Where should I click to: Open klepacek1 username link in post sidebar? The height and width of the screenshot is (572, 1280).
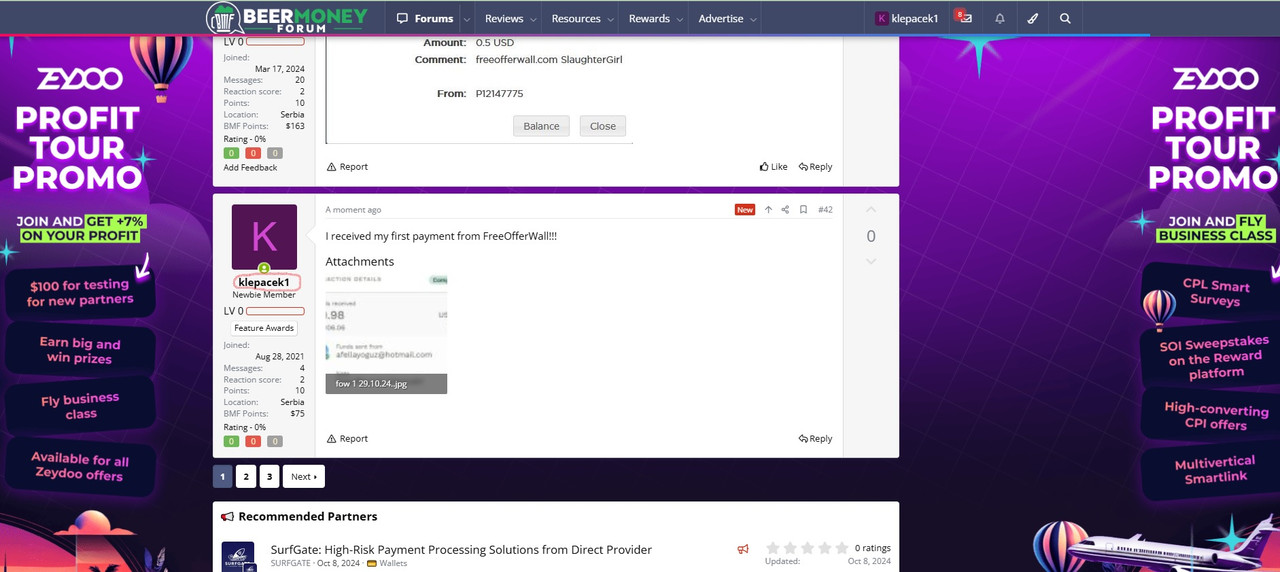coord(264,282)
